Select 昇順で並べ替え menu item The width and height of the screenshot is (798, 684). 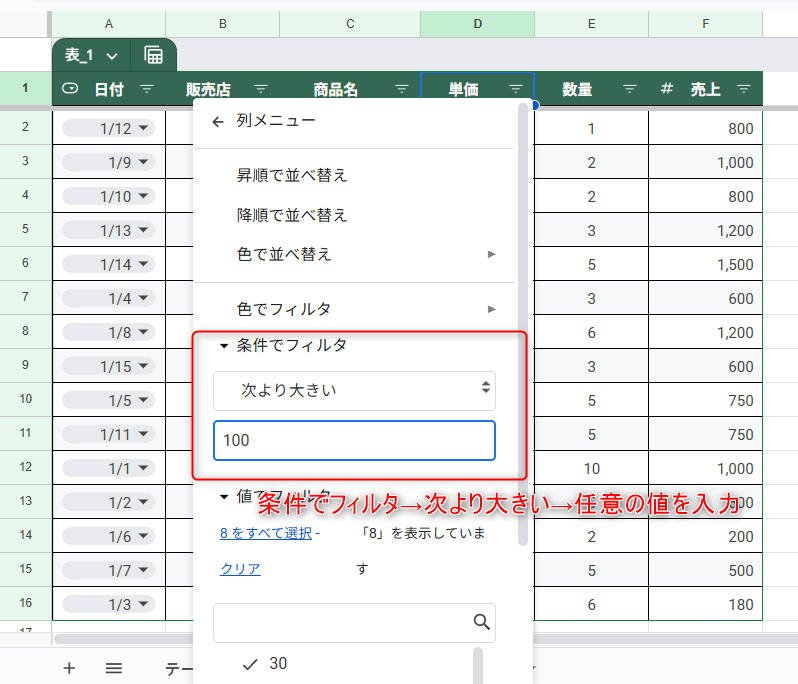point(292,175)
